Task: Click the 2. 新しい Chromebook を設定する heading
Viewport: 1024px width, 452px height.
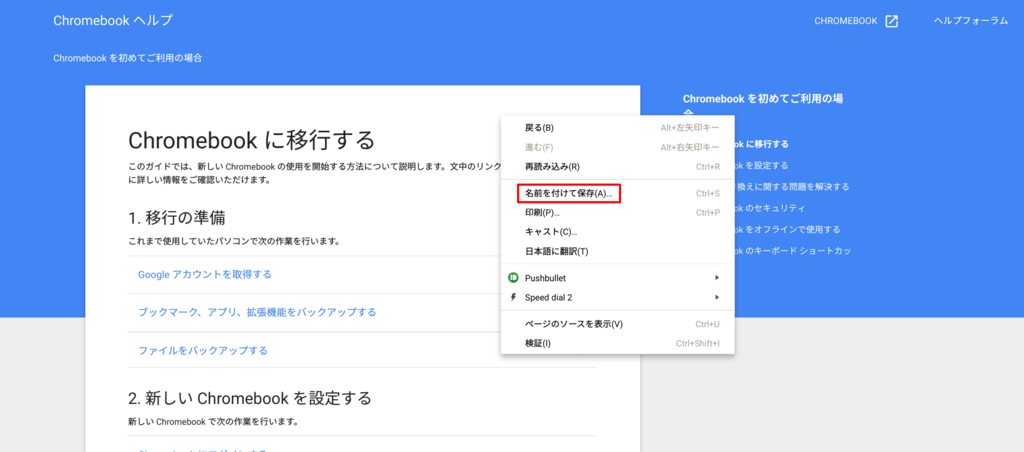Action: pos(249,397)
